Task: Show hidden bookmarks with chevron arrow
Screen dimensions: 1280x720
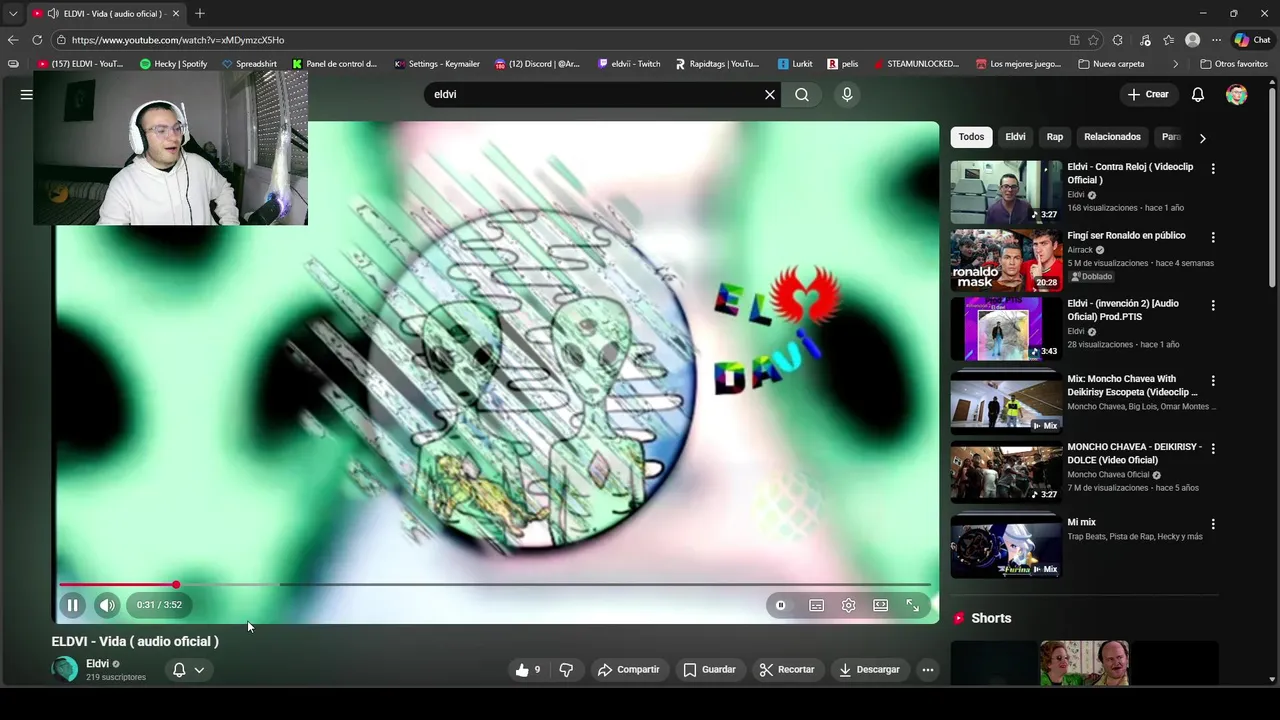Action: point(1175,64)
